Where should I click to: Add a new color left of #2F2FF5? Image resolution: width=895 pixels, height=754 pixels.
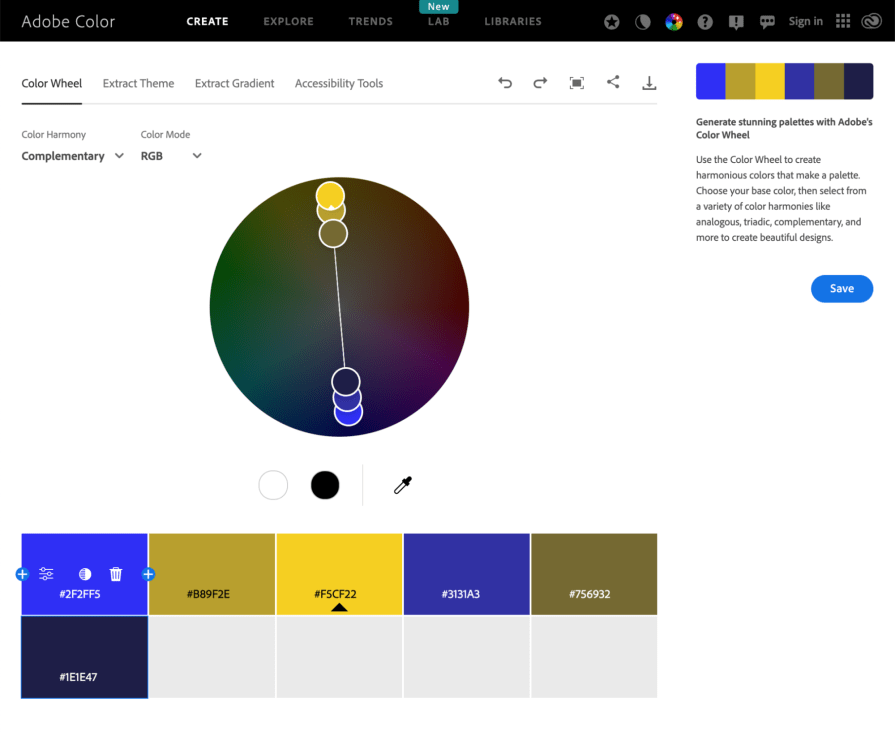21,574
